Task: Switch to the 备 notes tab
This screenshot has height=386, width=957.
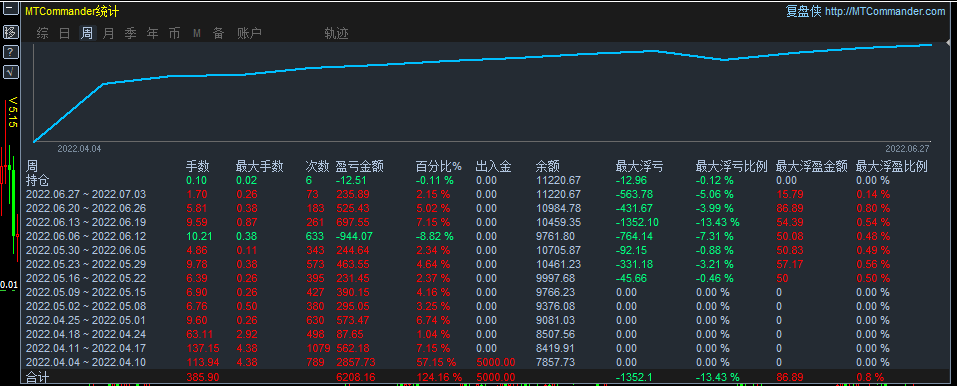Action: point(218,34)
